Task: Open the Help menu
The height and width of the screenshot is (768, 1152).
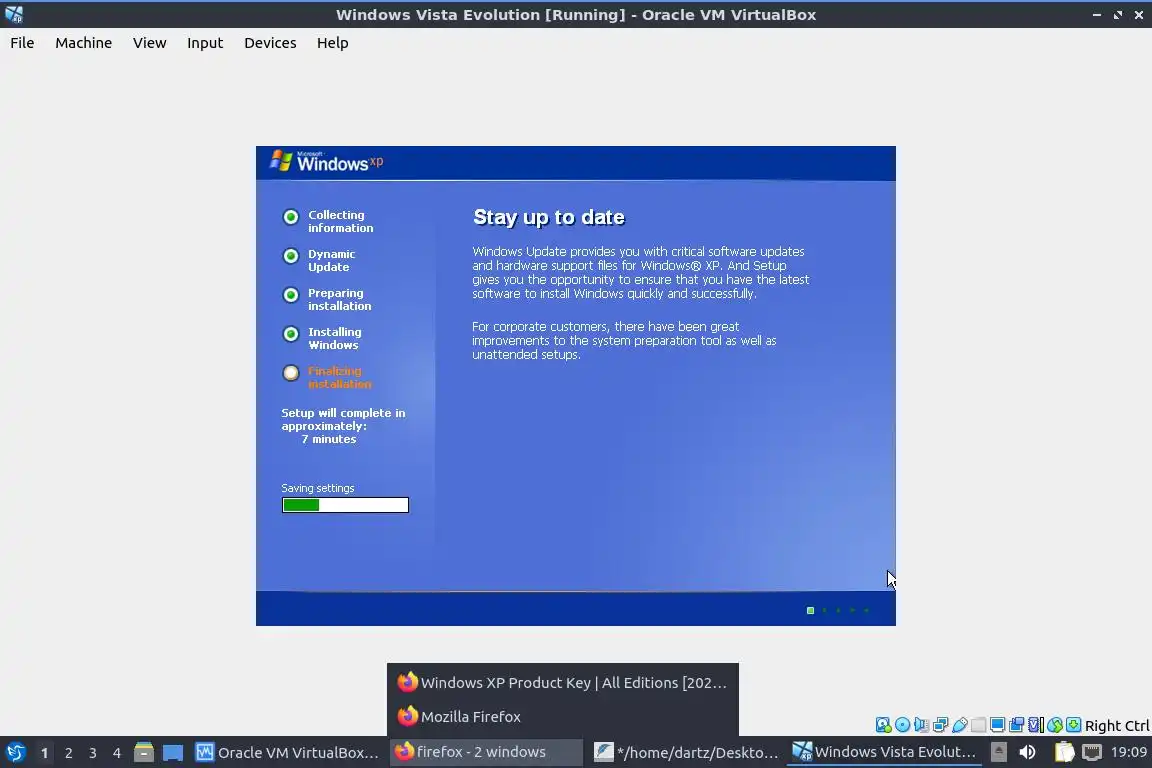Action: (332, 43)
